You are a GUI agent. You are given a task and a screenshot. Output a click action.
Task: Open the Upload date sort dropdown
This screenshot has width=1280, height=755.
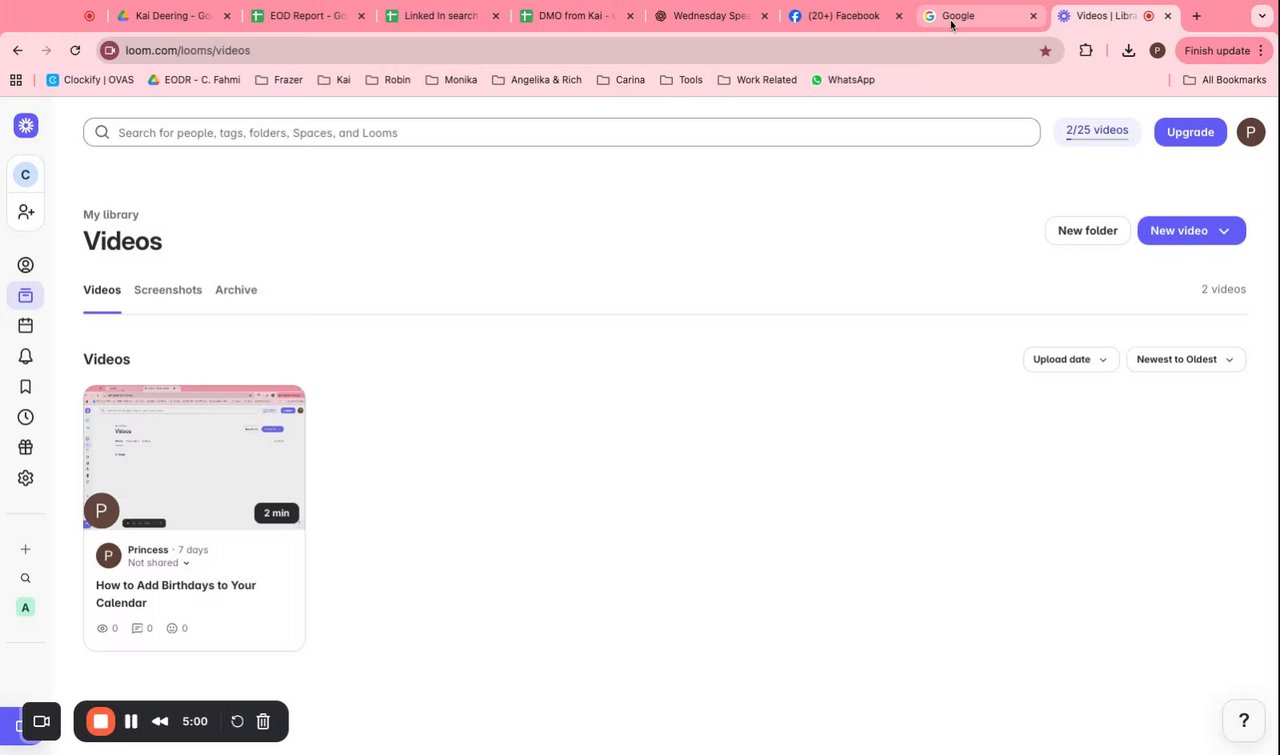pos(1071,359)
